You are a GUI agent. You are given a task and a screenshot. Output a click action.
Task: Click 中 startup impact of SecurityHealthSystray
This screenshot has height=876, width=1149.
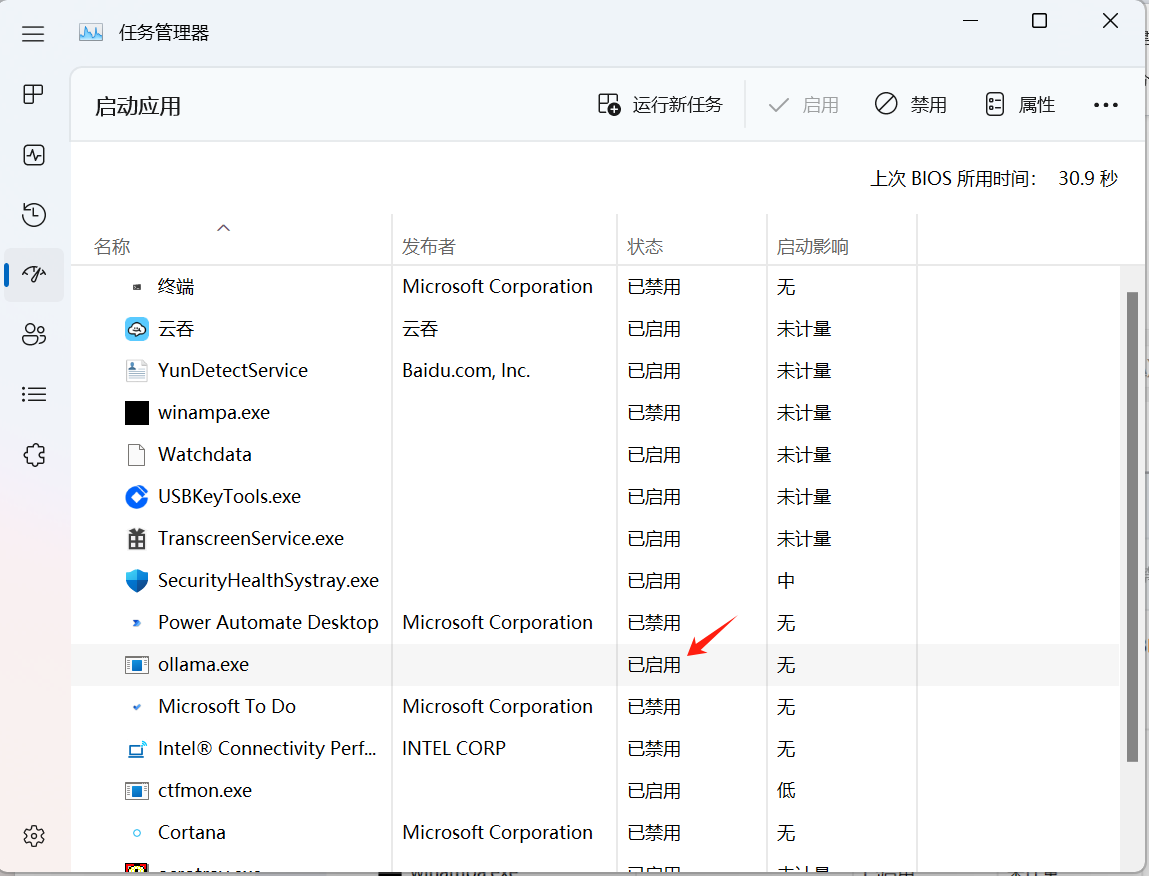click(x=786, y=581)
